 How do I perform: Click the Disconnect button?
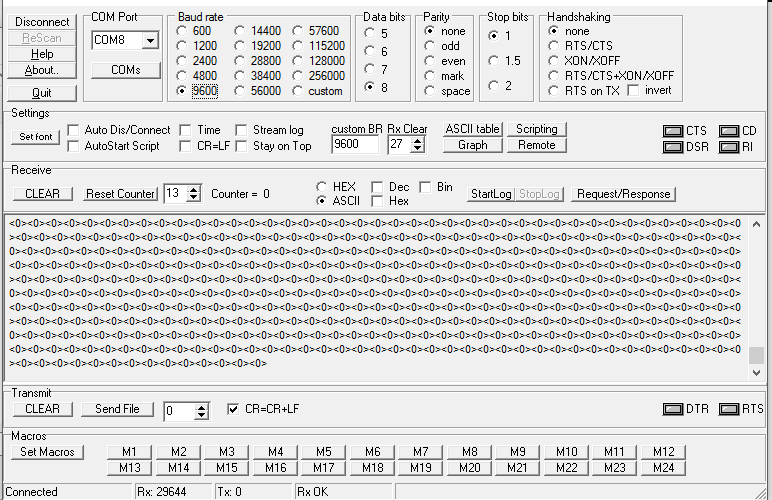click(x=42, y=22)
